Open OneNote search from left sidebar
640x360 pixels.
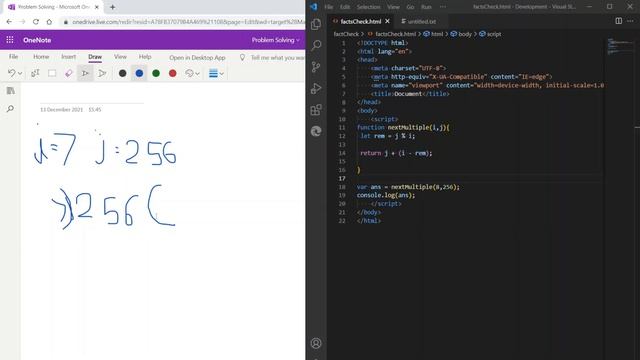[x=11, y=109]
